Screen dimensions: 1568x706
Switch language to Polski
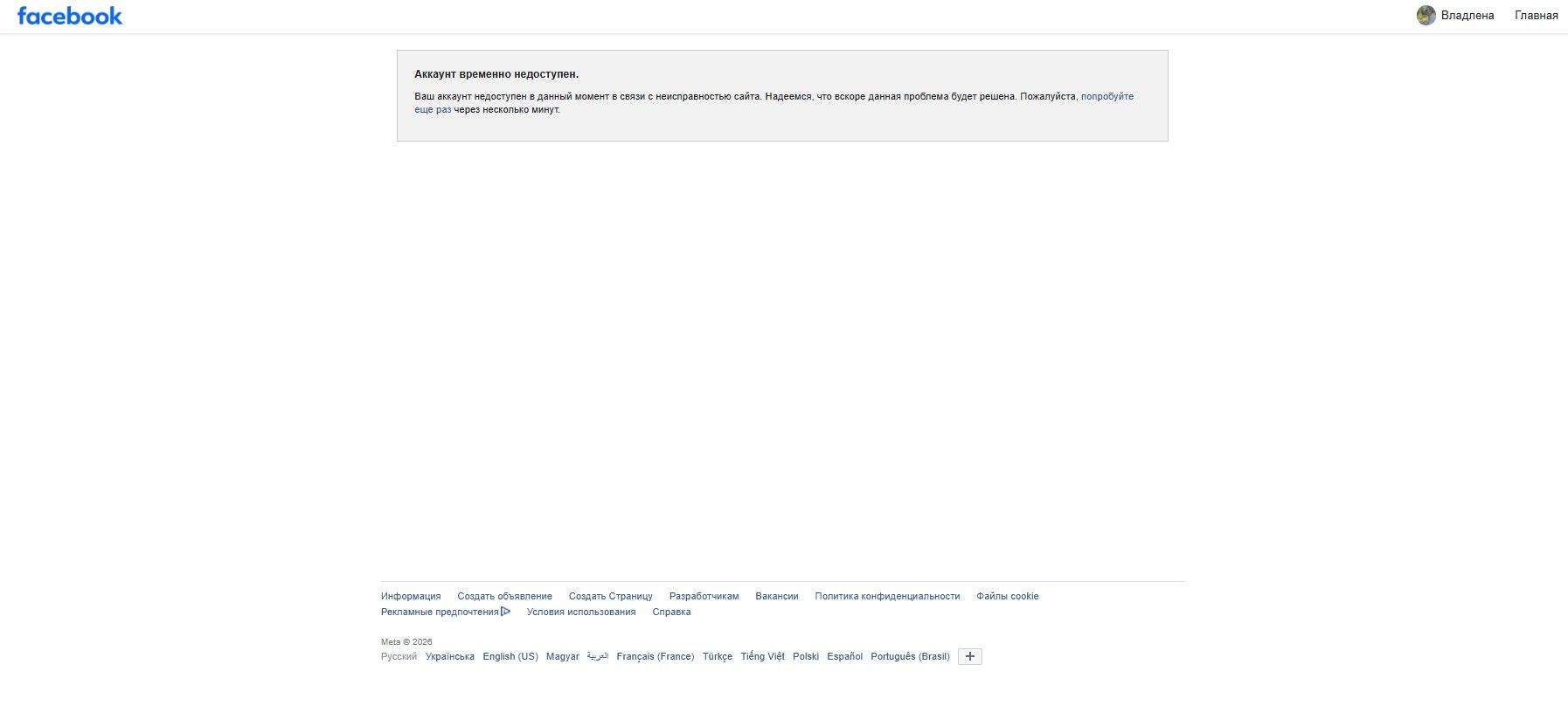806,656
